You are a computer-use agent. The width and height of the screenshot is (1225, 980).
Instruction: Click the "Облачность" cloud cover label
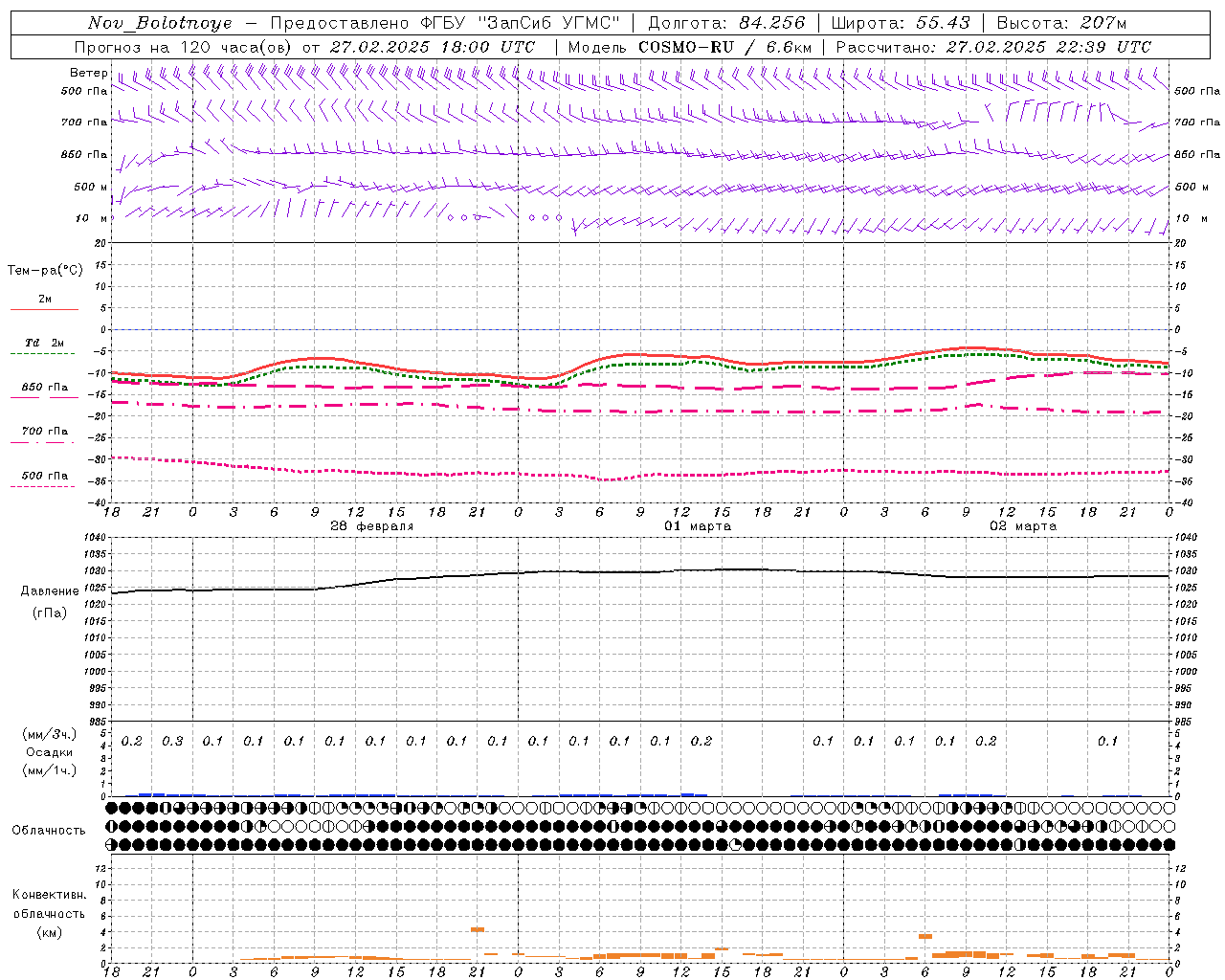(49, 830)
